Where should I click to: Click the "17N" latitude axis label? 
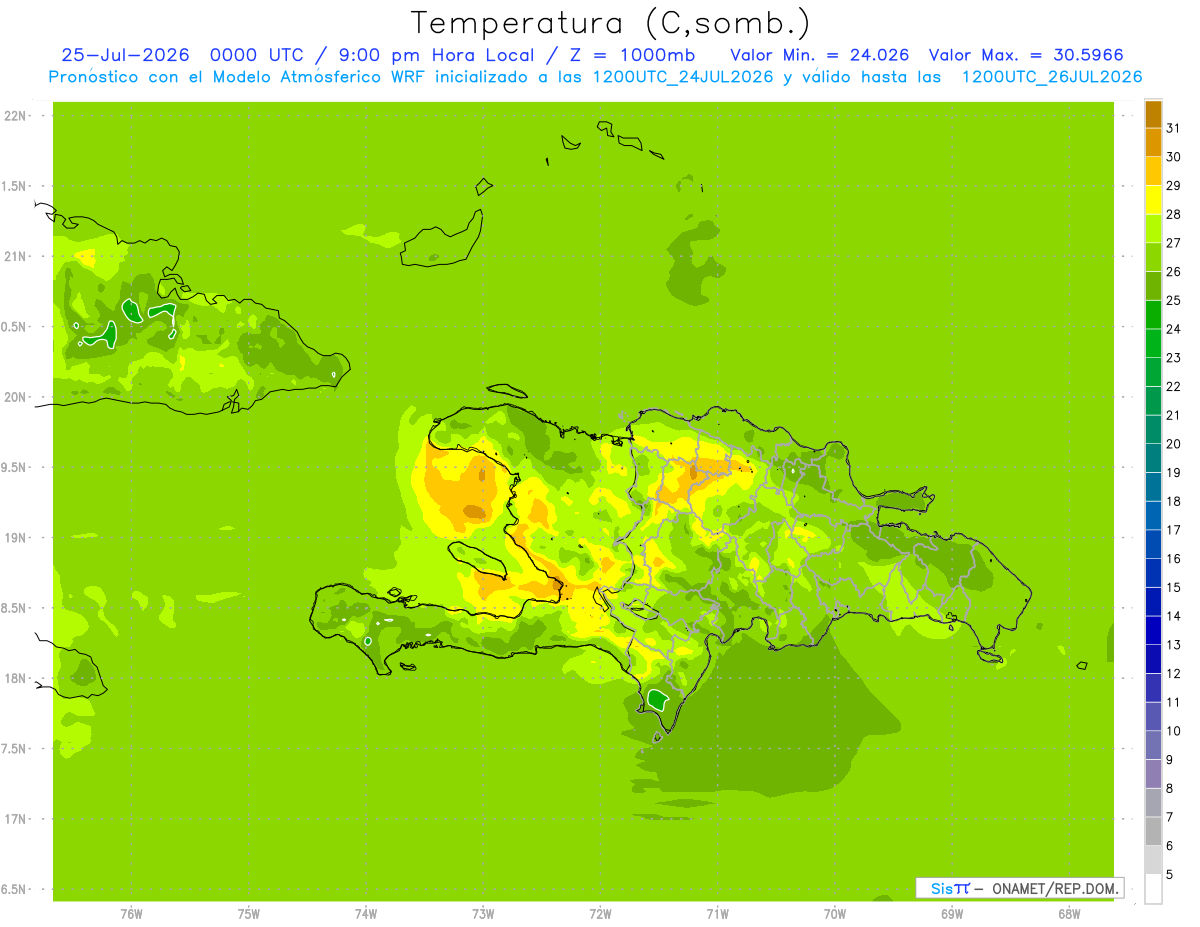(x=15, y=819)
